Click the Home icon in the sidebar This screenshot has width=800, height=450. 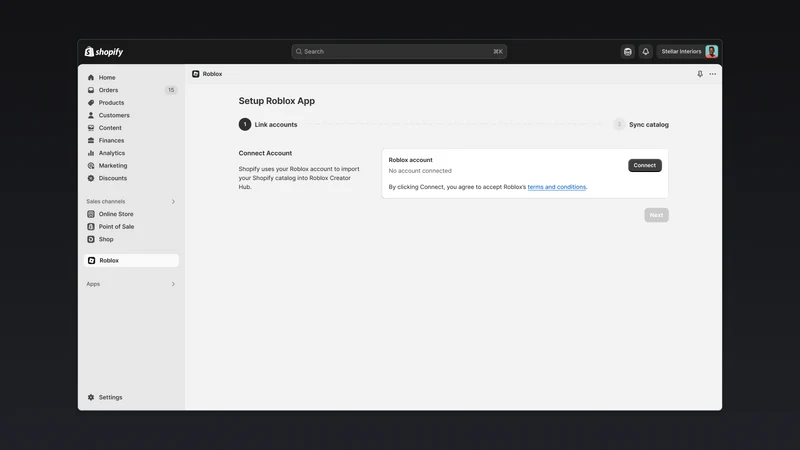91,78
